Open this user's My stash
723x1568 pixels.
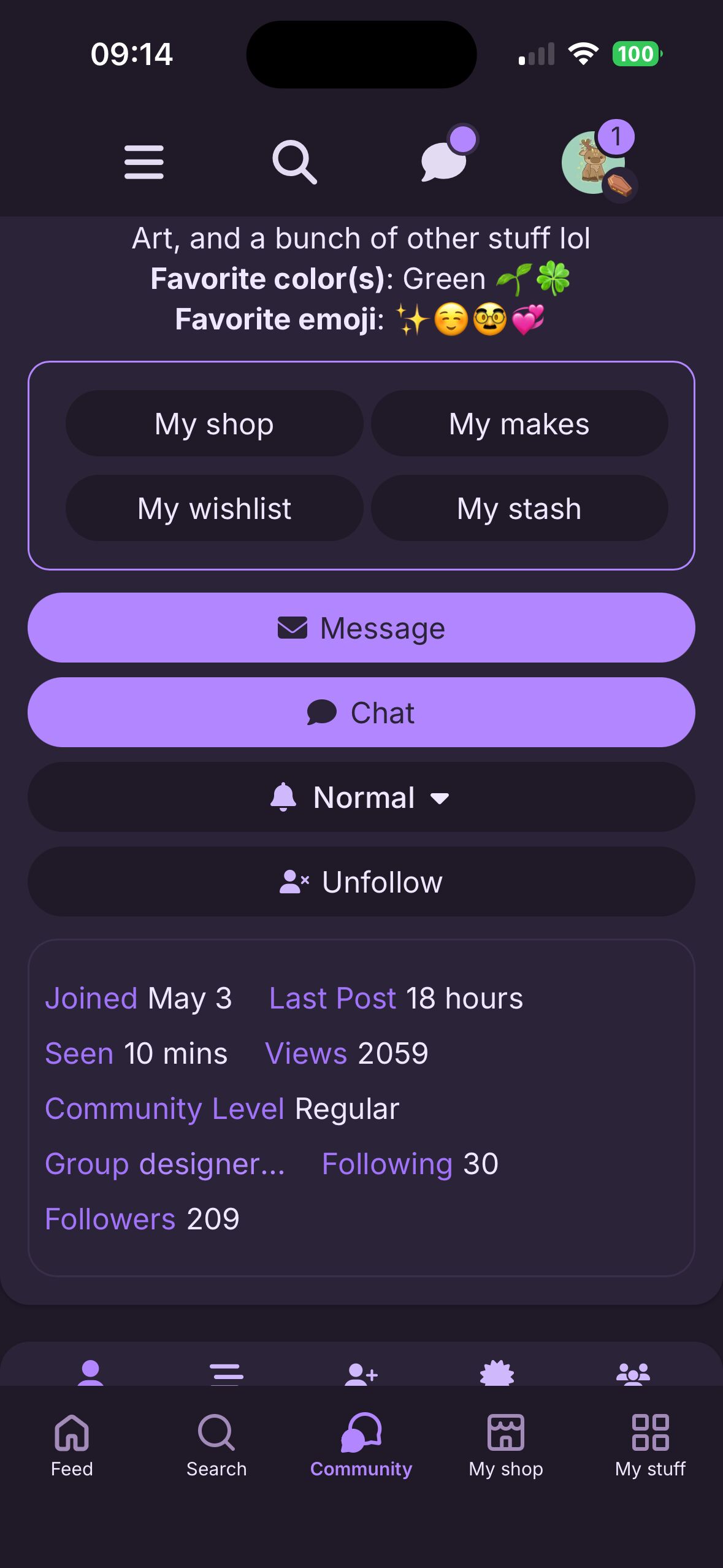519,509
